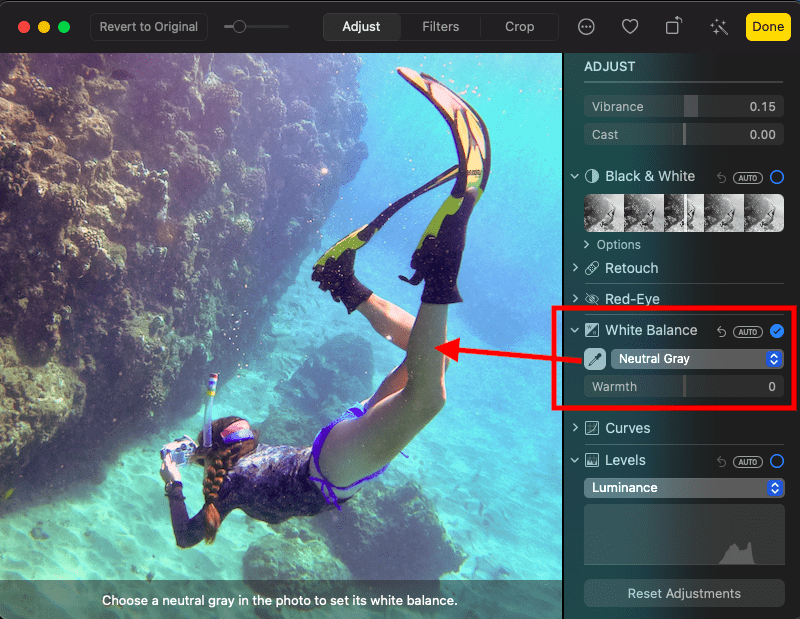Click the Retouch bandage icon
Viewport: 800px width, 619px height.
592,268
